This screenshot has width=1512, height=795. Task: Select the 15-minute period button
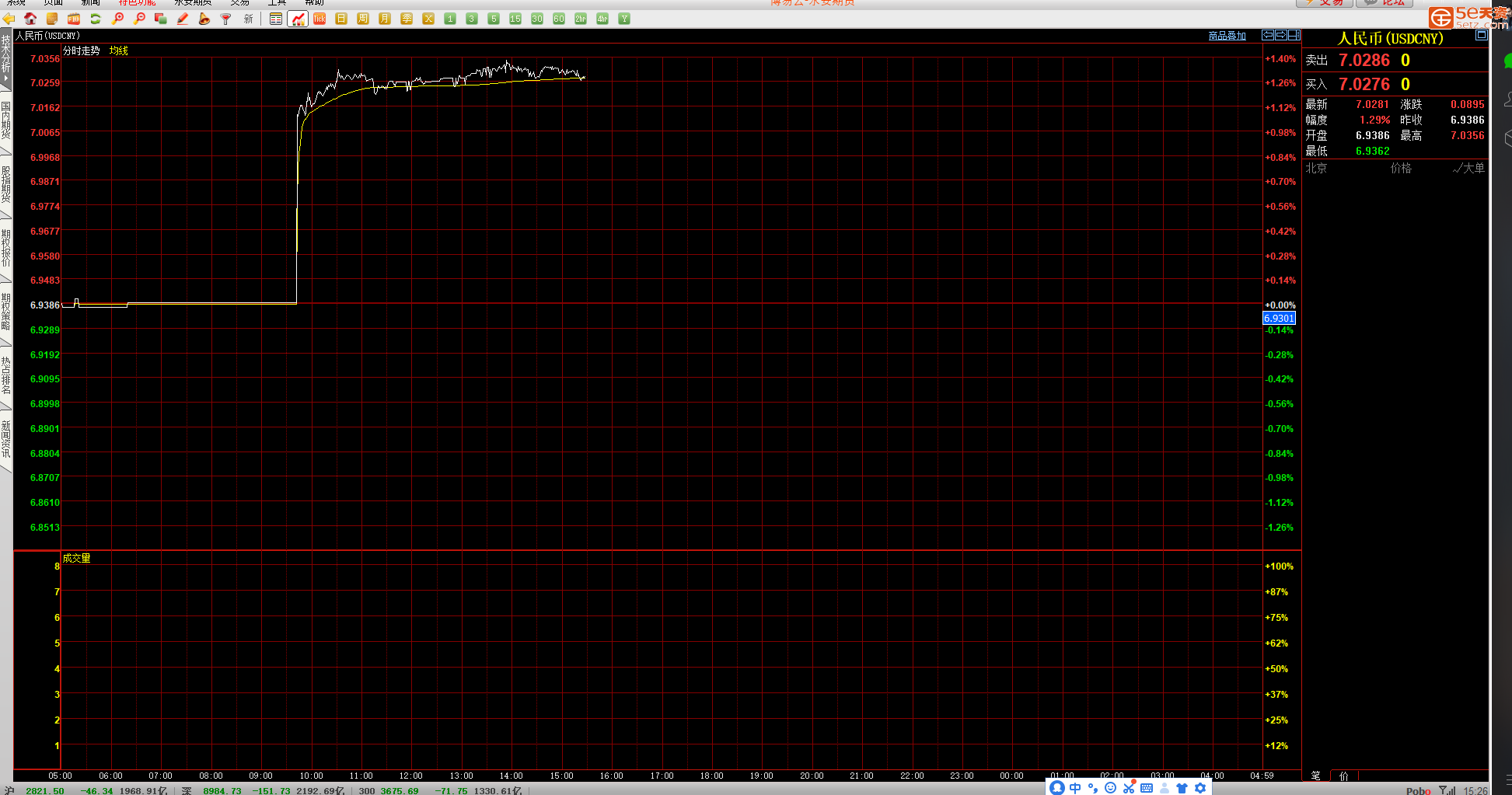(515, 19)
